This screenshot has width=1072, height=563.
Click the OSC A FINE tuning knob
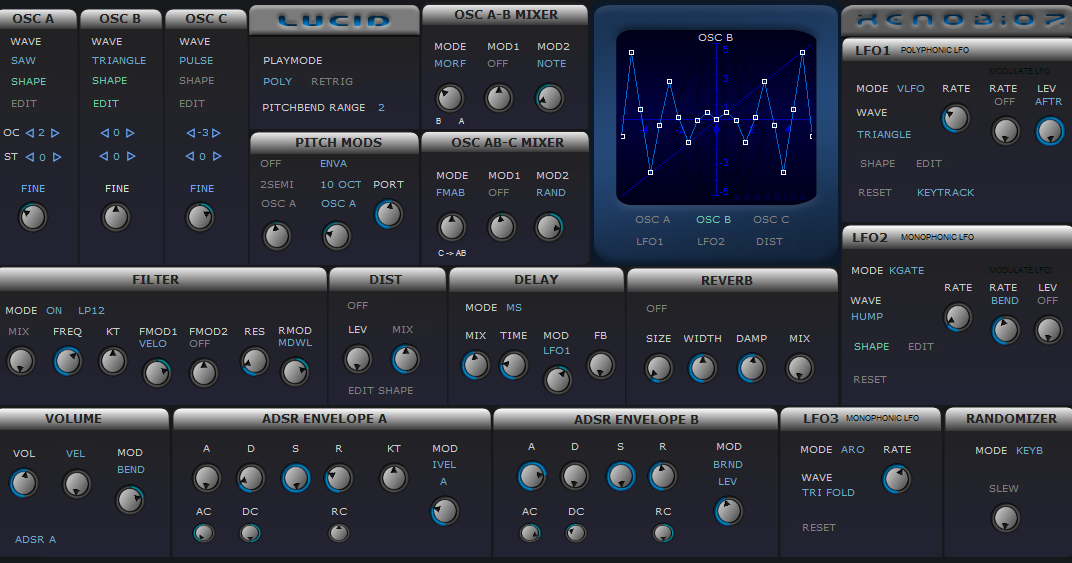pos(32,217)
